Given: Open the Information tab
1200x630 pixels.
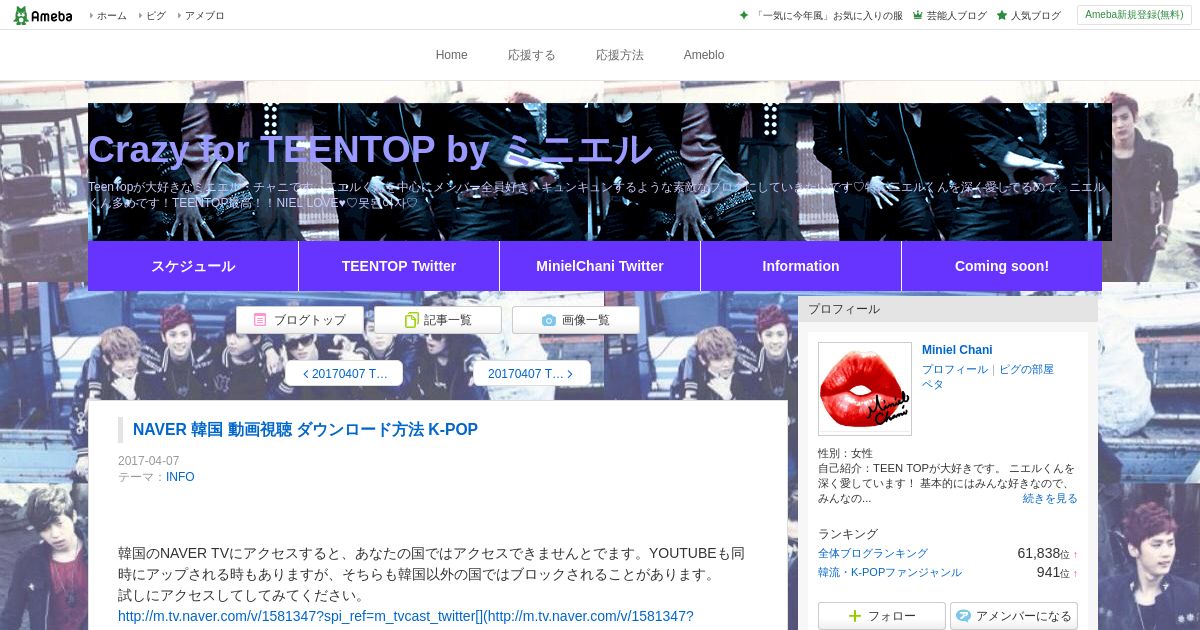Looking at the screenshot, I should pyautogui.click(x=801, y=266).
